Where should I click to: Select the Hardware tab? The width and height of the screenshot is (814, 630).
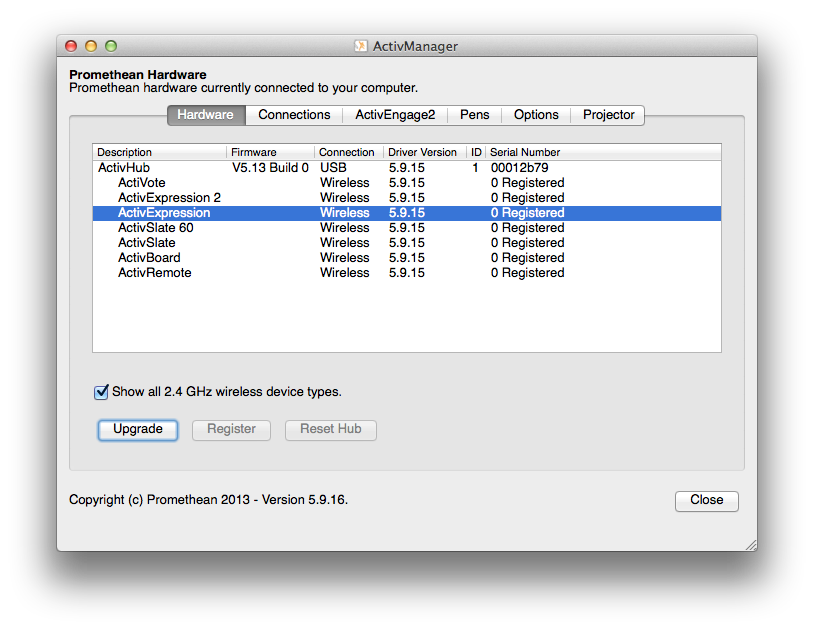[205, 115]
